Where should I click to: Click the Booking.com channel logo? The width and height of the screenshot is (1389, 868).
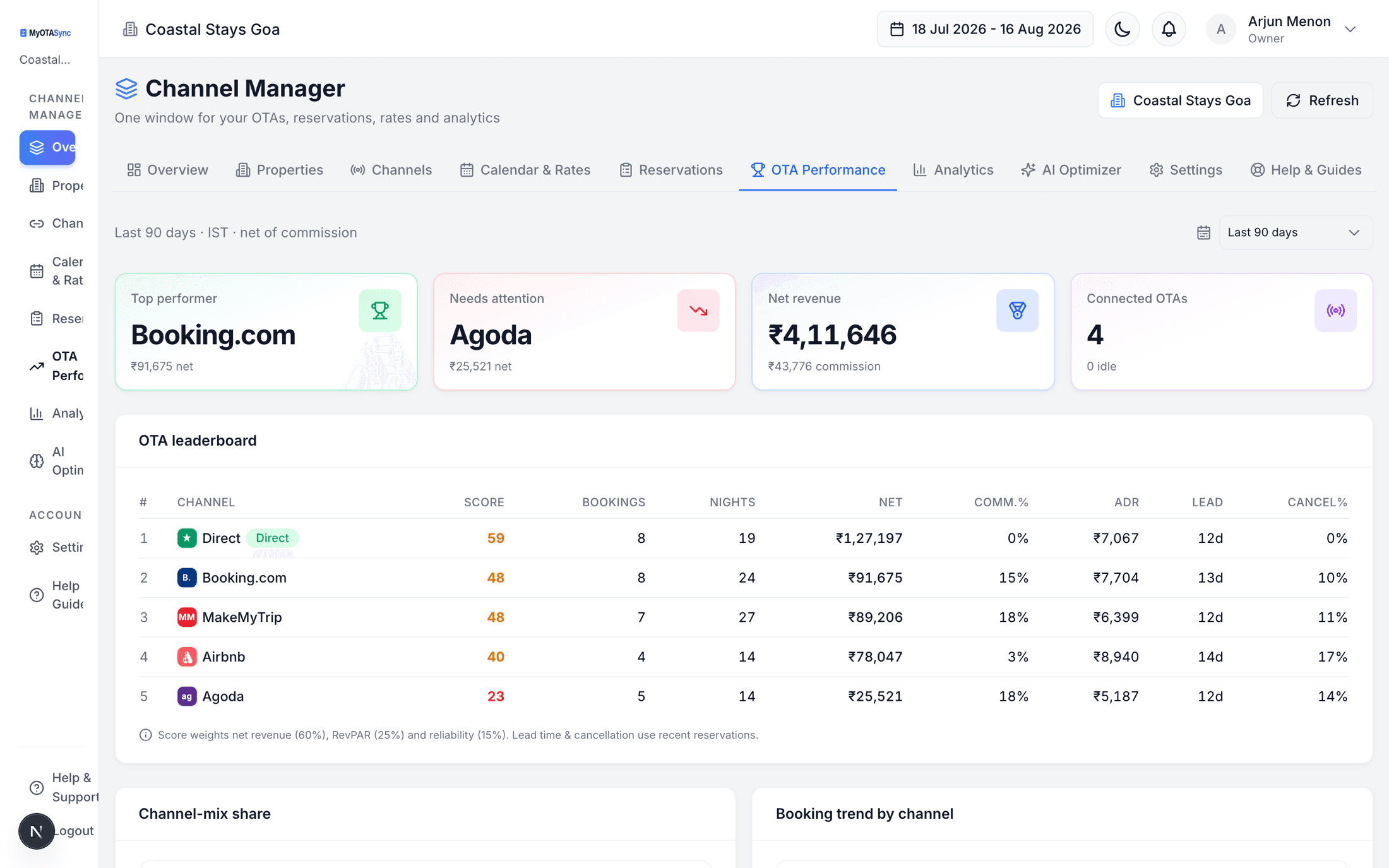[x=186, y=578]
